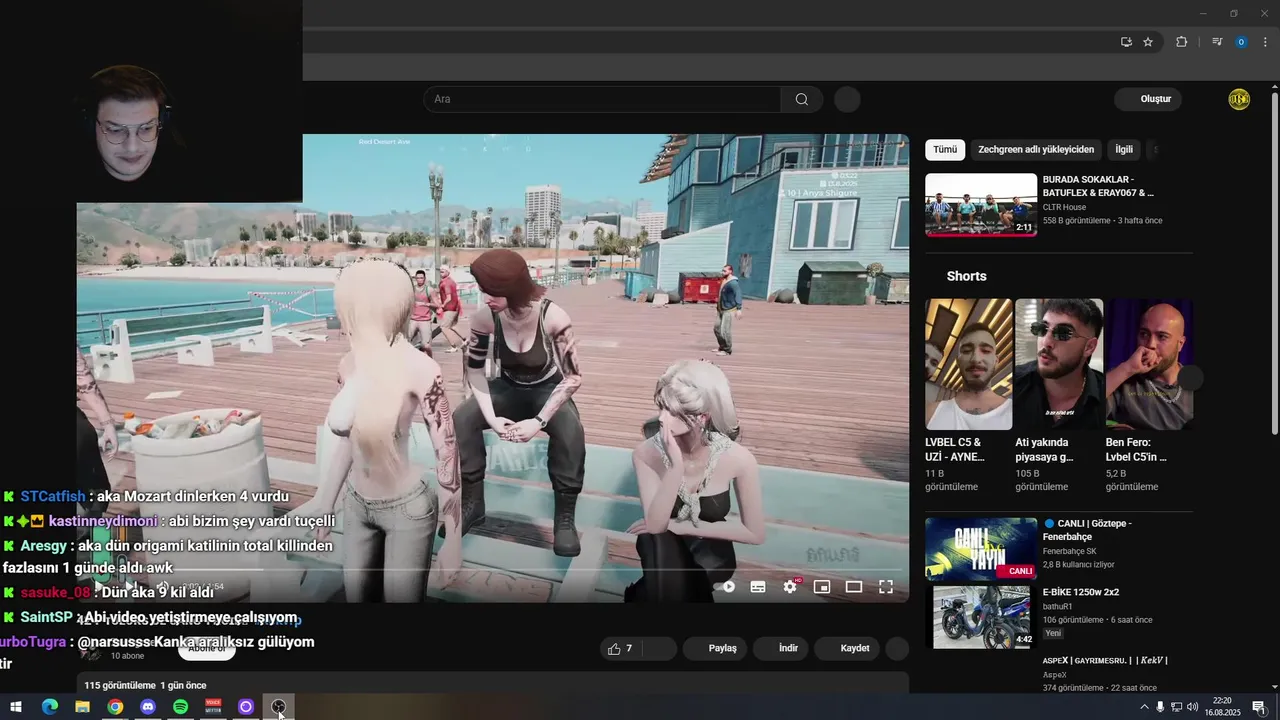The height and width of the screenshot is (720, 1280).
Task: Open Microsoft Edge from the taskbar
Action: [x=49, y=707]
